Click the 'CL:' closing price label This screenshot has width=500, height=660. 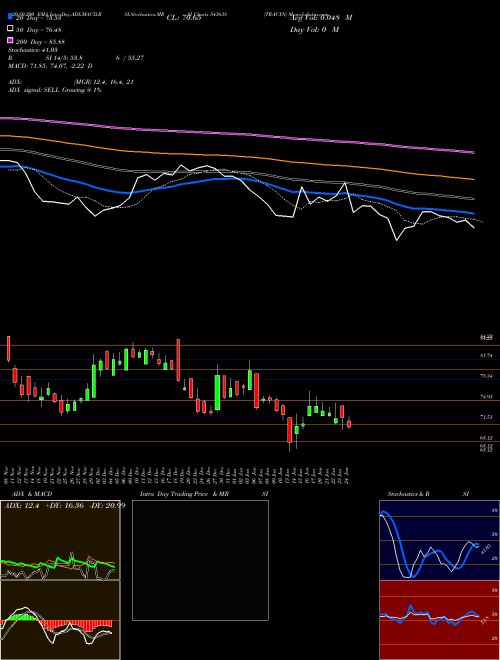186,18
